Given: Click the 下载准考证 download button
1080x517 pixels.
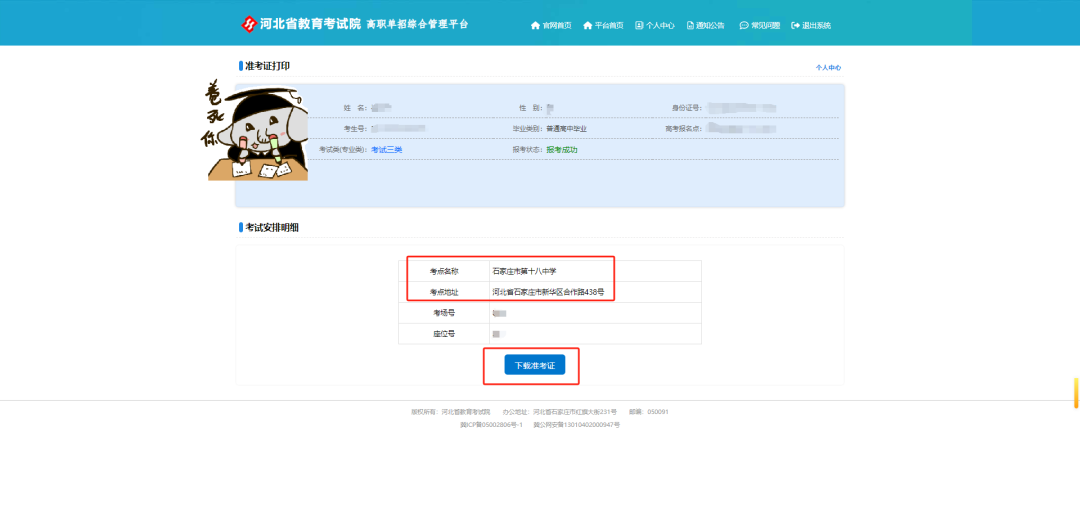Looking at the screenshot, I should pyautogui.click(x=534, y=366).
